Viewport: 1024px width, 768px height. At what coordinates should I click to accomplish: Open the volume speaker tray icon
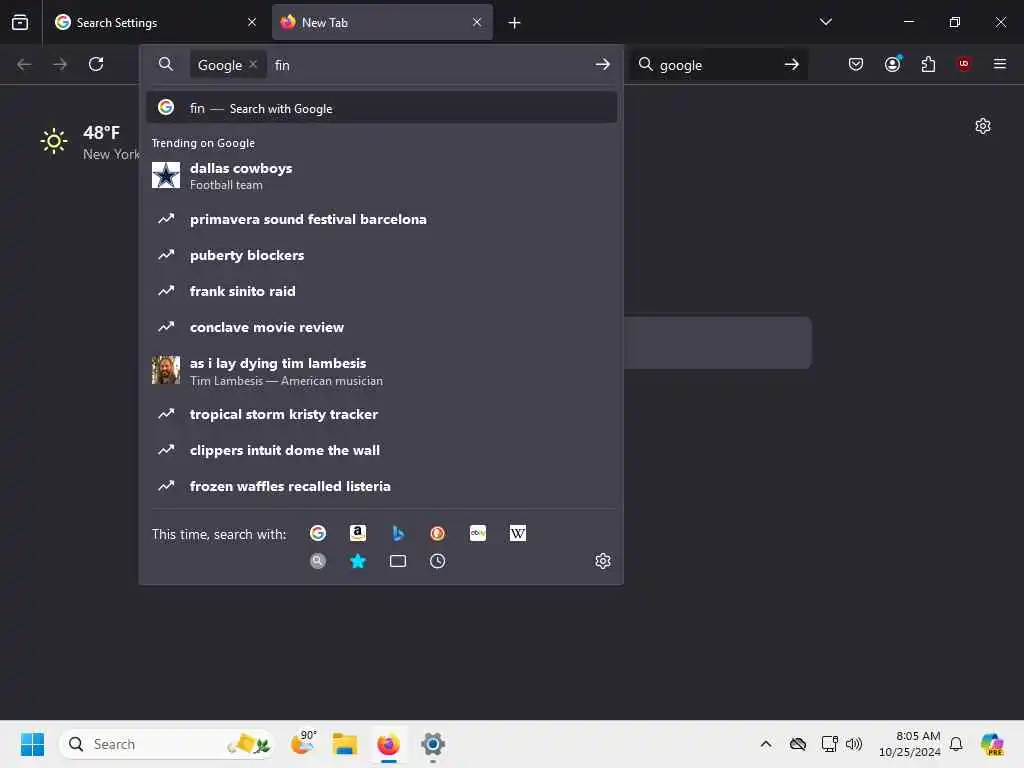pyautogui.click(x=854, y=744)
